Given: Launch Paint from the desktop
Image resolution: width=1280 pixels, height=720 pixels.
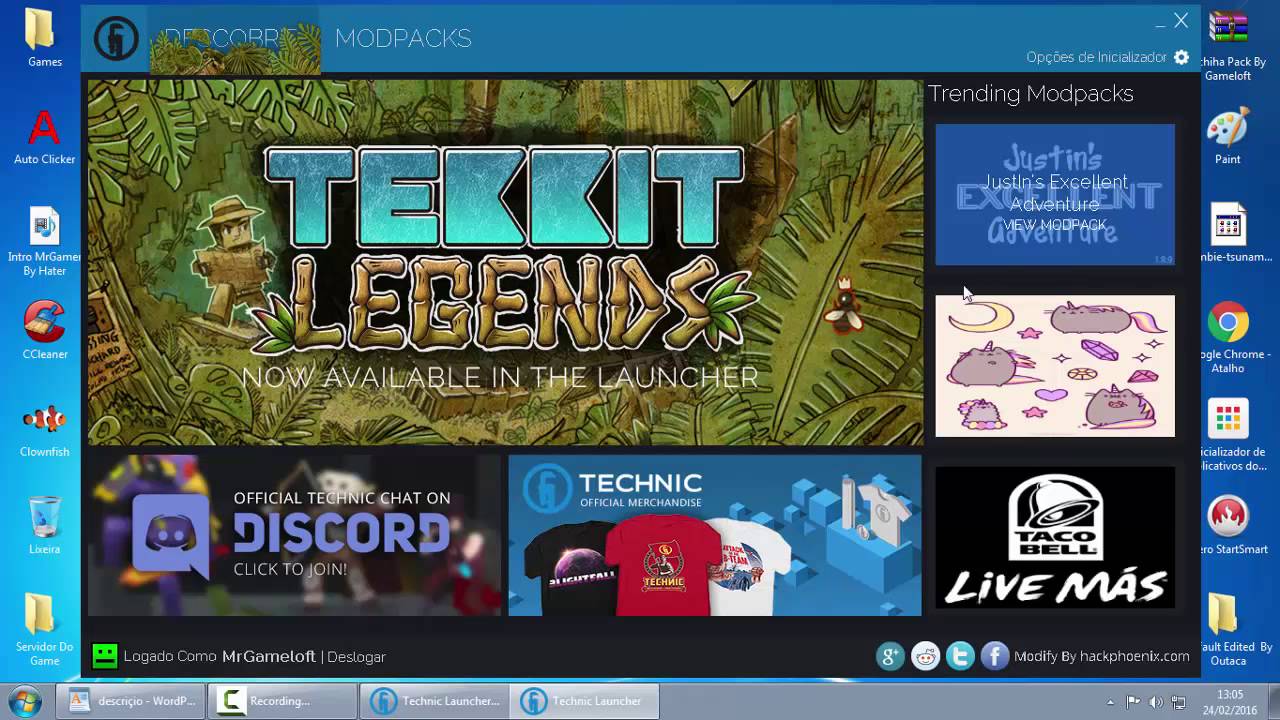Looking at the screenshot, I should coord(1228,137).
